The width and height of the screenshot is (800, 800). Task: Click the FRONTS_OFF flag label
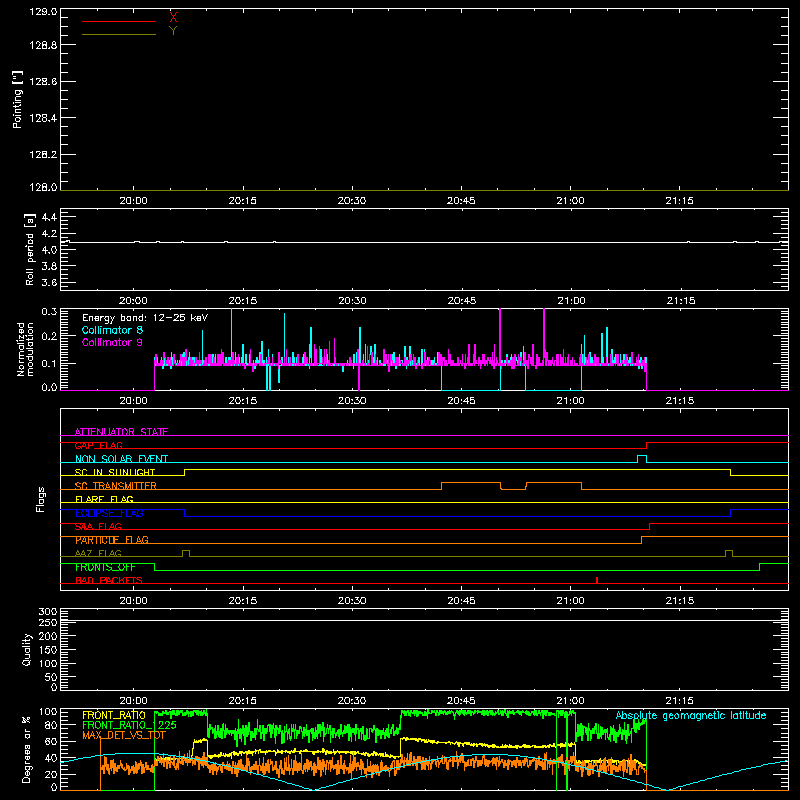coord(105,567)
